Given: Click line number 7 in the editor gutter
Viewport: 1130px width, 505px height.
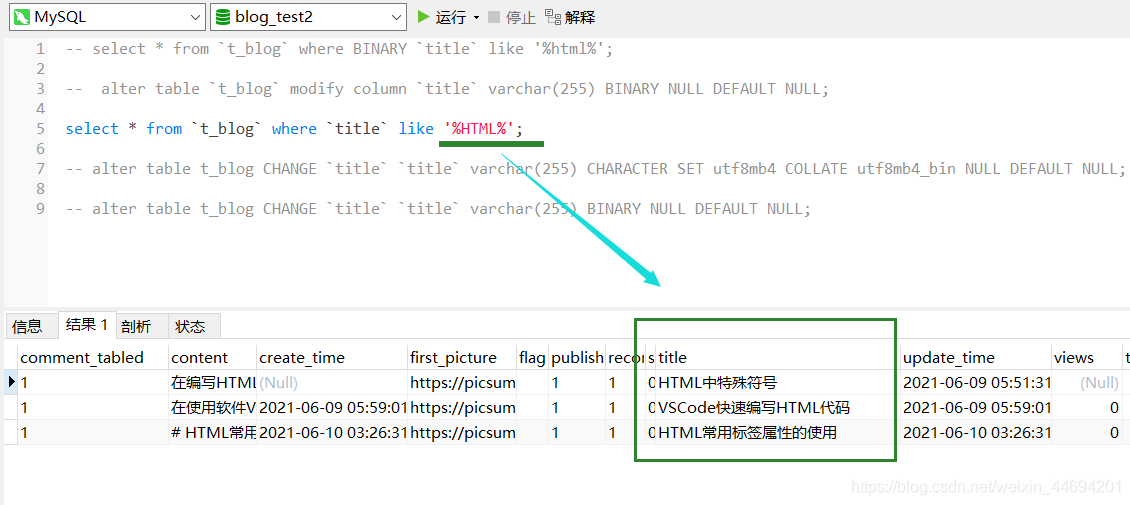Looking at the screenshot, I should tap(40, 168).
